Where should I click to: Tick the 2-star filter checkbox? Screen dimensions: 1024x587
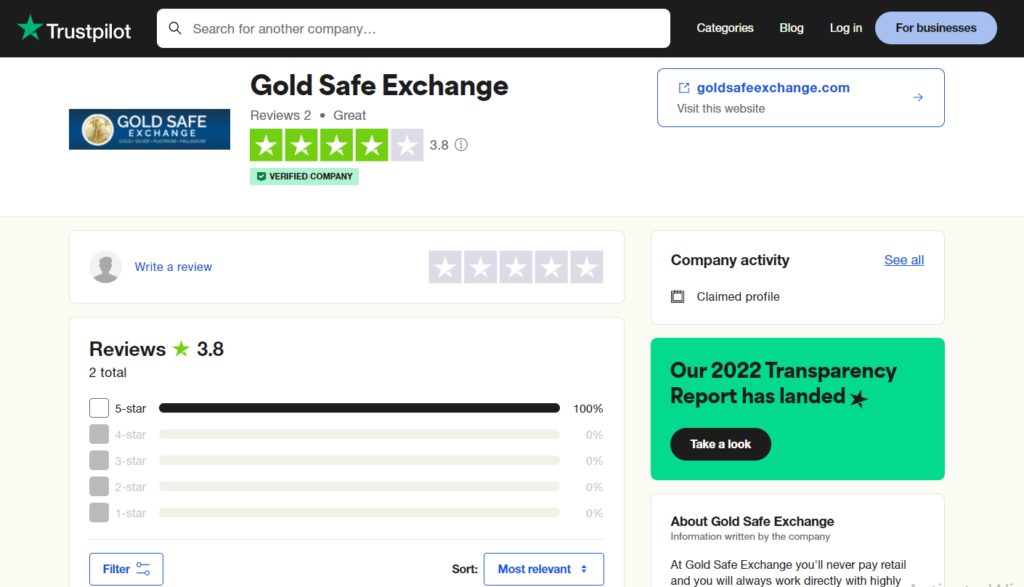tap(99, 486)
